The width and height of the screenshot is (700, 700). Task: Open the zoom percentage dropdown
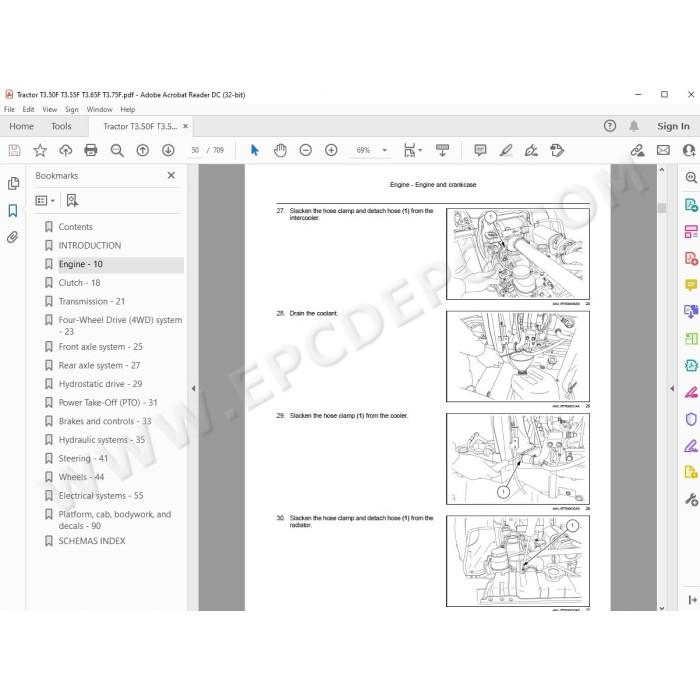click(384, 150)
